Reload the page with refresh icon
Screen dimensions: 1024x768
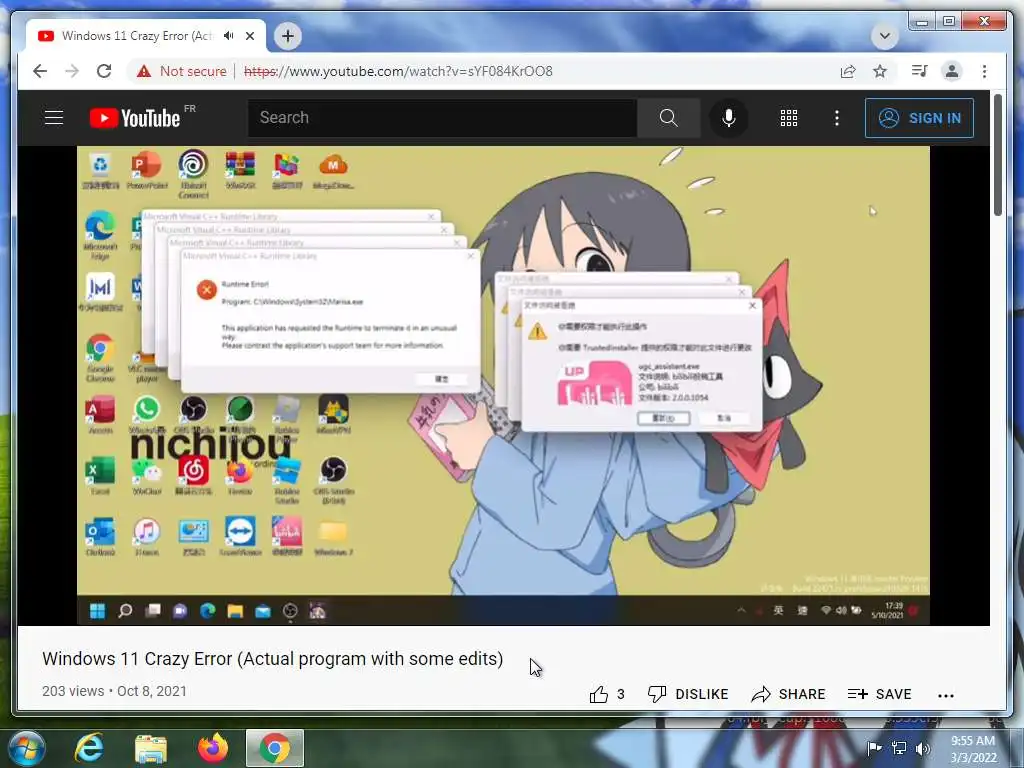[104, 71]
